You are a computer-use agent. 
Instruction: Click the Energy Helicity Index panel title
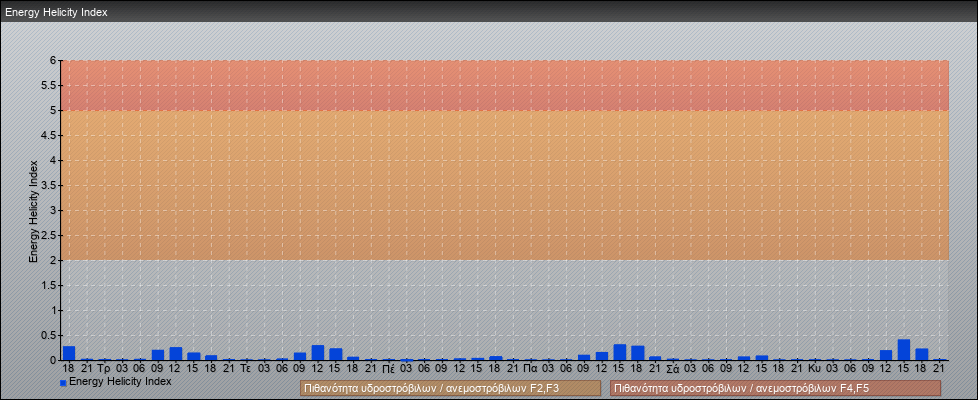tap(56, 12)
